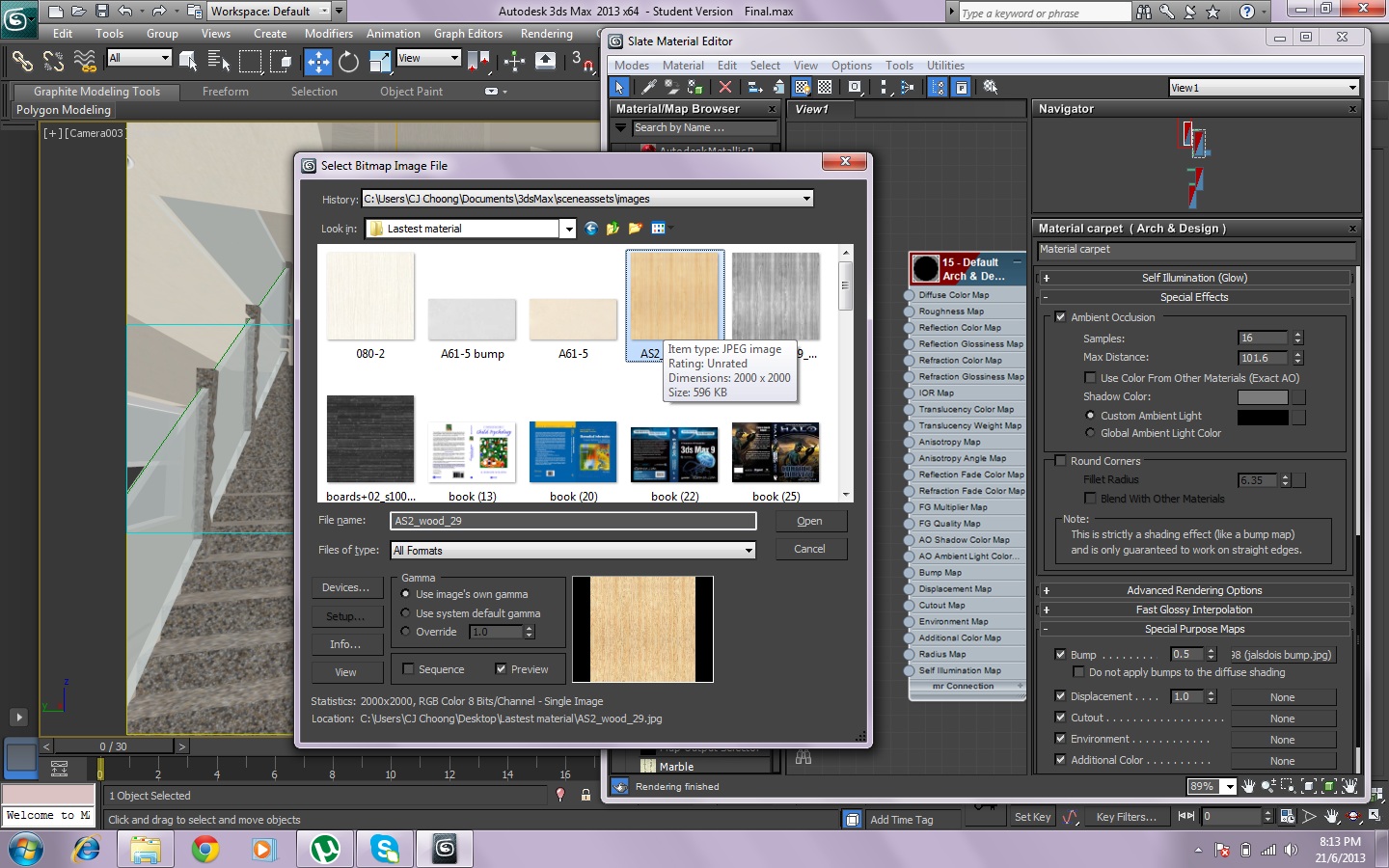1389x868 pixels.
Task: Open Skype from the taskbar
Action: [385, 849]
